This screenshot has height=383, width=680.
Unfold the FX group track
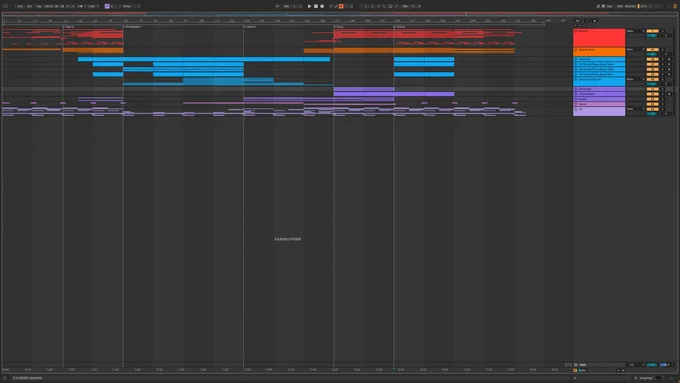click(x=576, y=109)
